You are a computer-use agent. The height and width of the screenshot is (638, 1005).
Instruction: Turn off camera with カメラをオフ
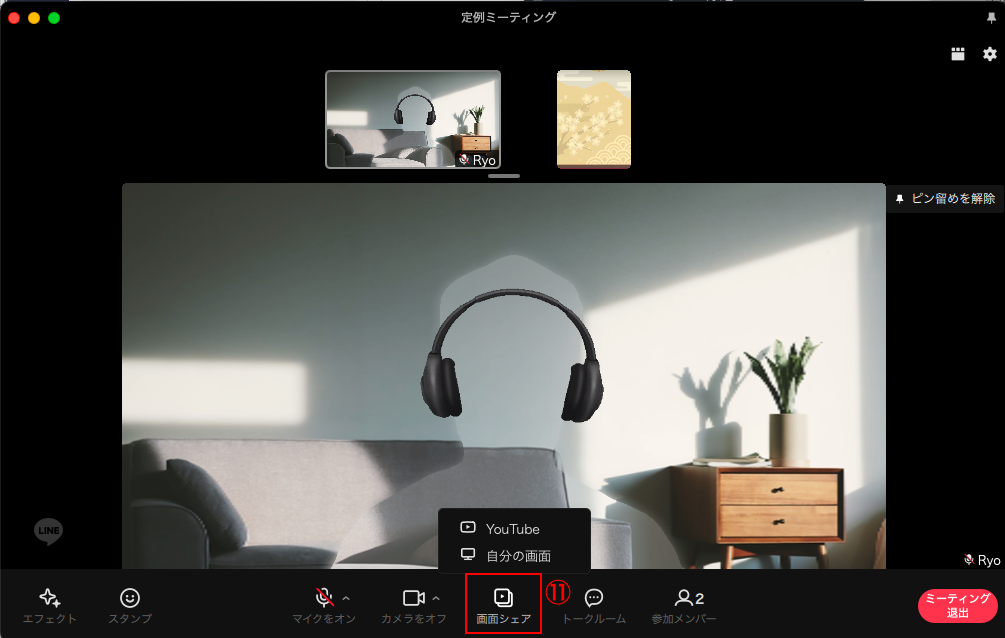[x=413, y=604]
